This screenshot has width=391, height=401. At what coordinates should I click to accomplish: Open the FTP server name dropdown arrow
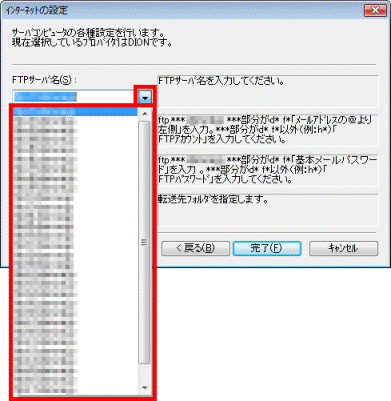click(x=145, y=97)
